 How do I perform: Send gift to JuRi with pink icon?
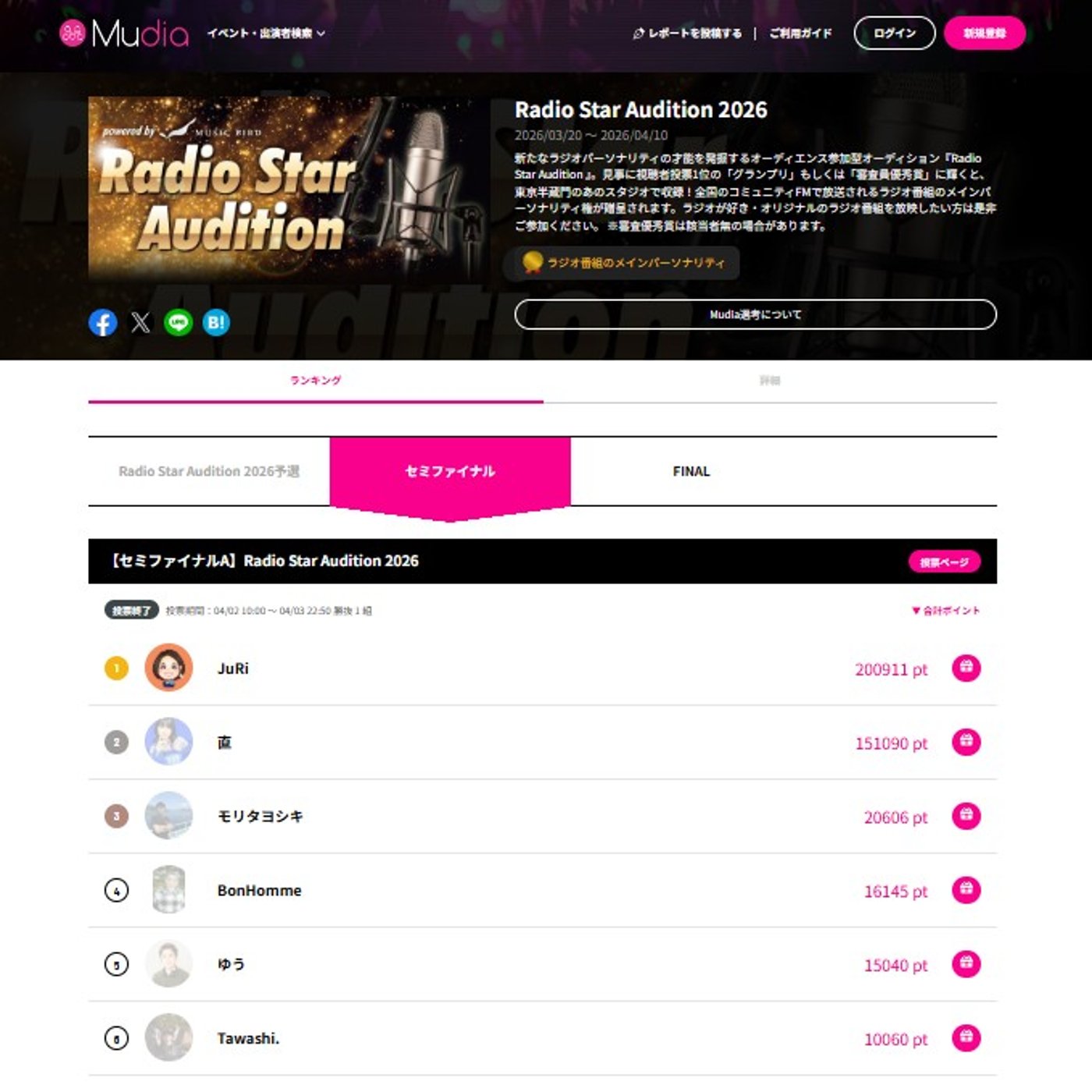point(966,668)
